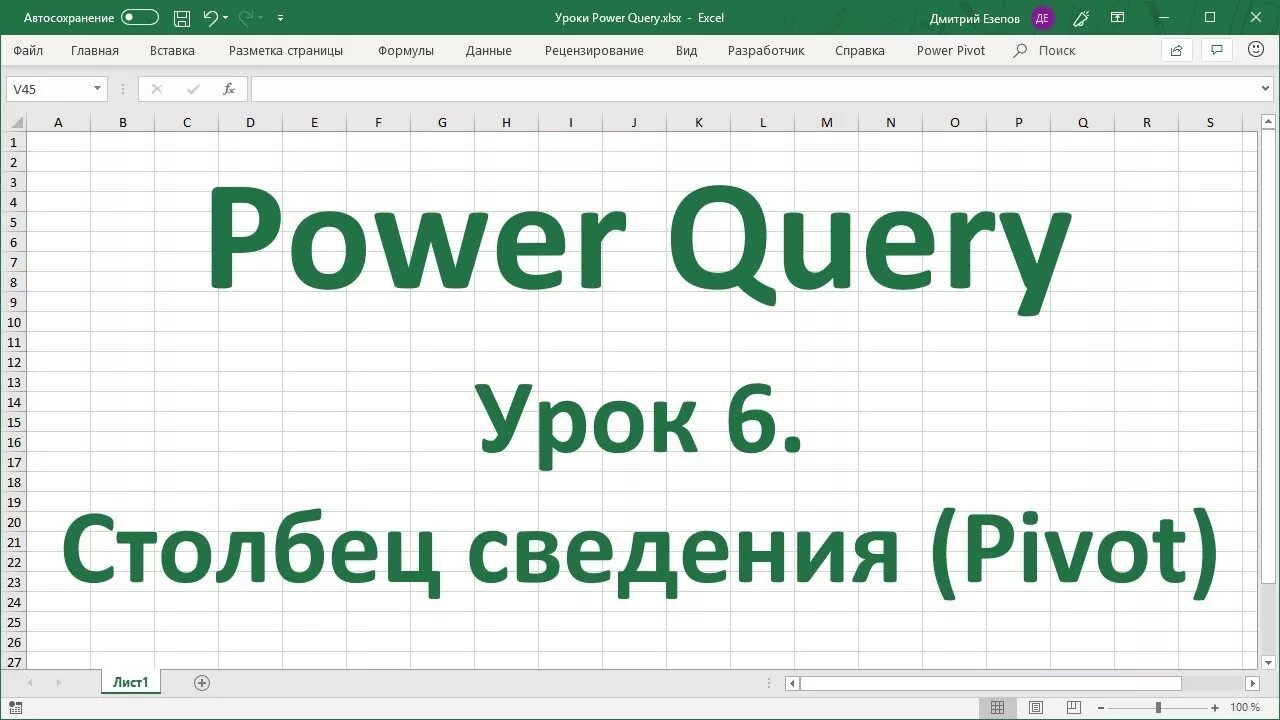Open the Вид tab

(x=686, y=51)
